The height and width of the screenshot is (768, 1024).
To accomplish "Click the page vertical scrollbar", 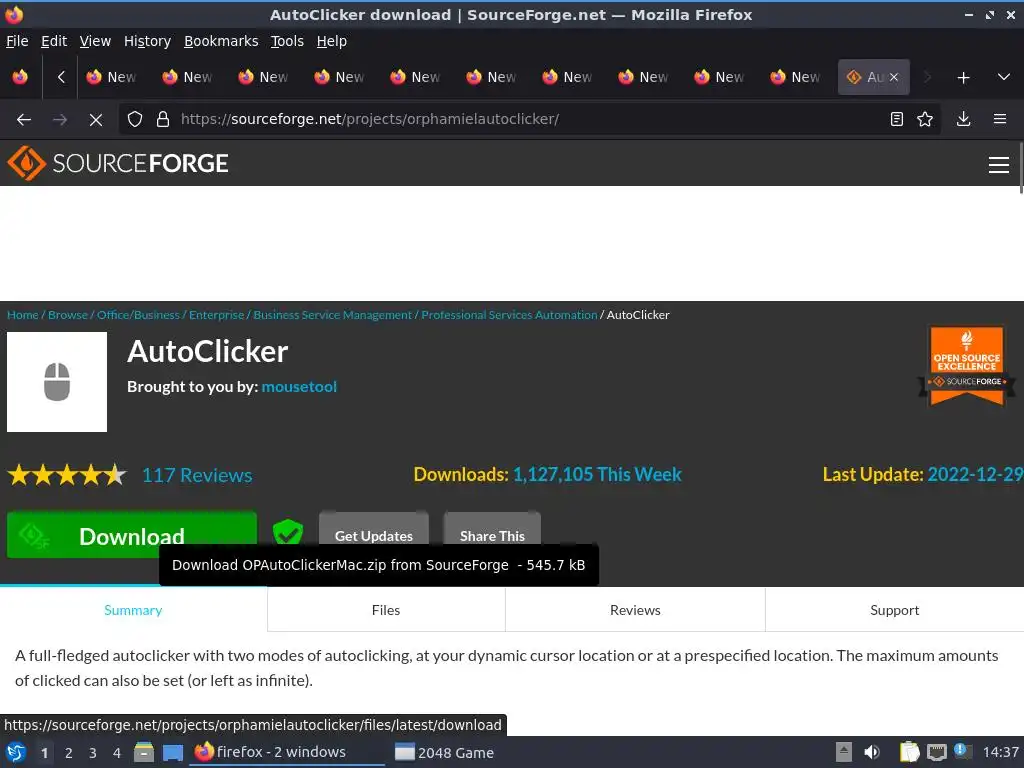I will pyautogui.click(x=1021, y=167).
